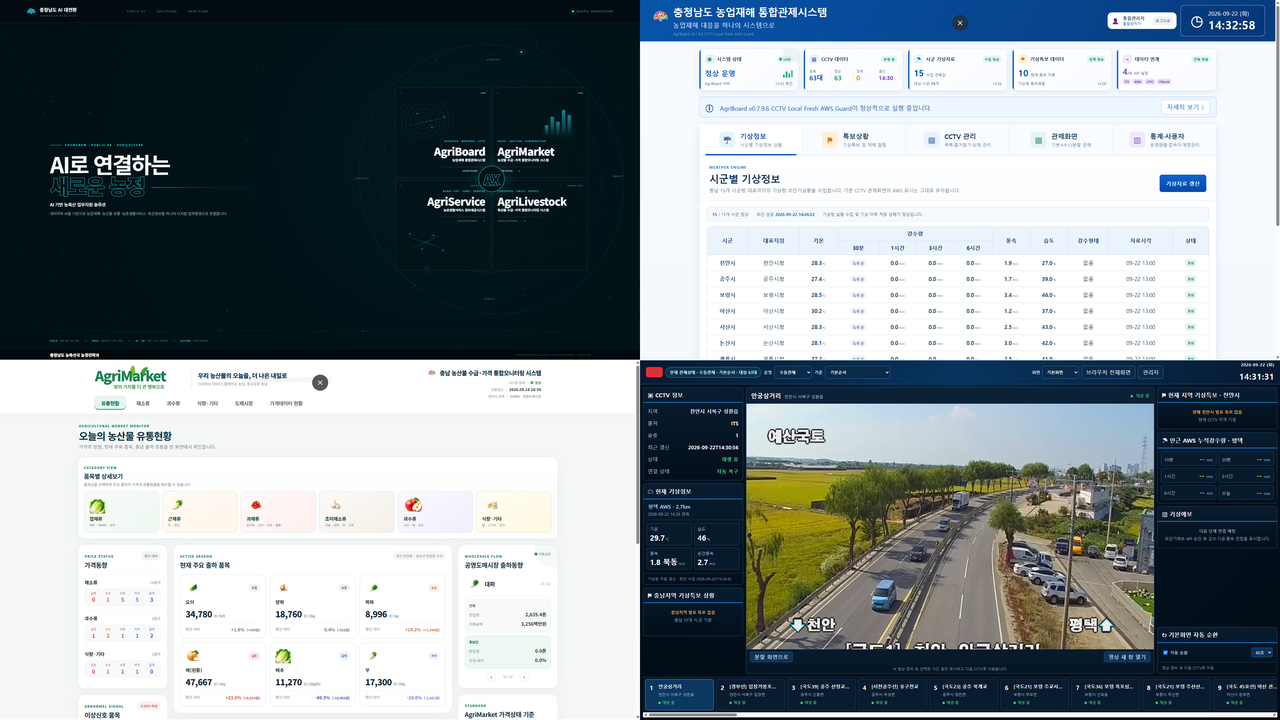The image size is (1280, 720).
Task: Select camera 4 유구천교 in the list
Action: (x=894, y=694)
